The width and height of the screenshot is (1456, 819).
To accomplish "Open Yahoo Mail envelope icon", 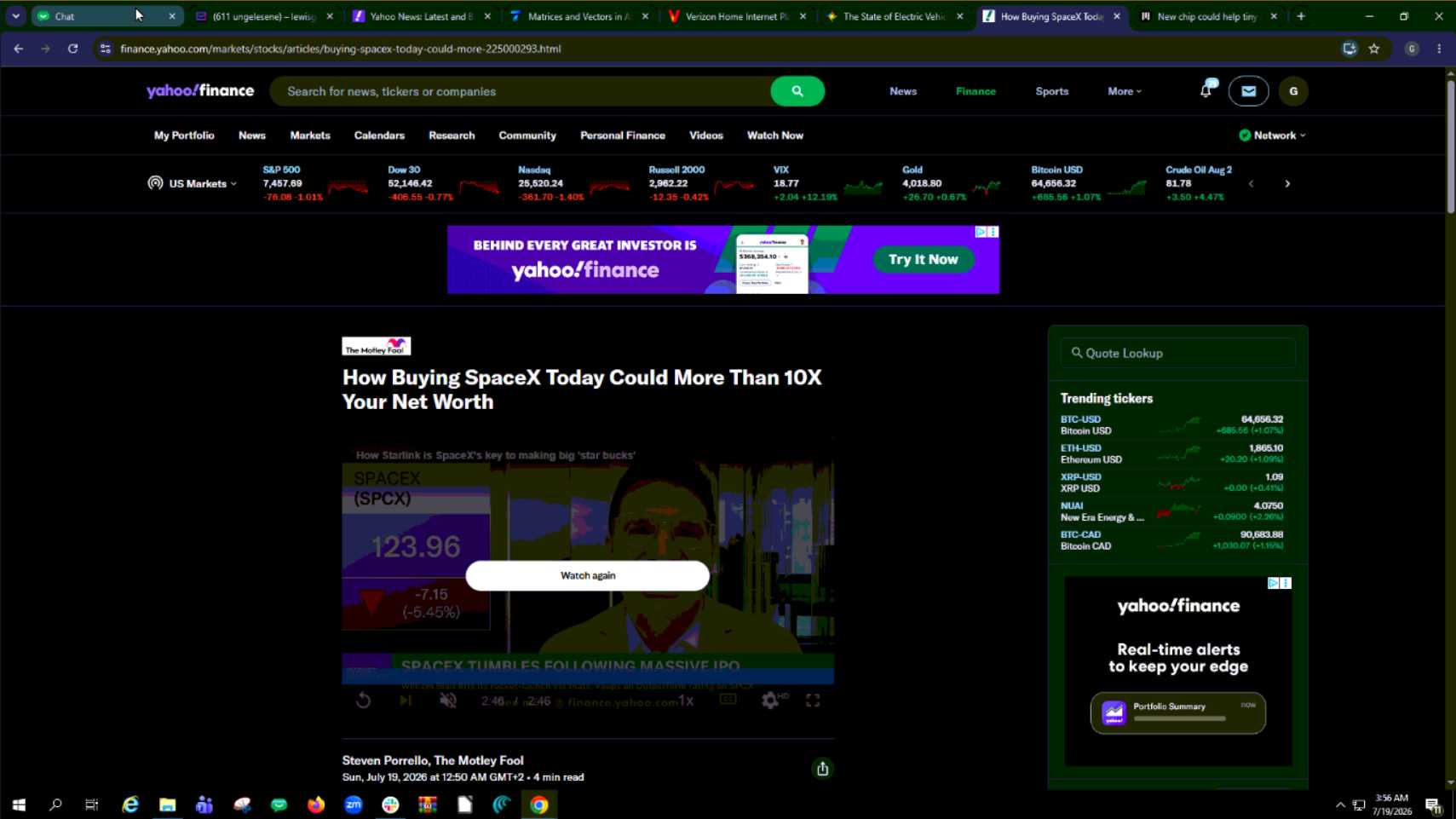I will 1248,91.
